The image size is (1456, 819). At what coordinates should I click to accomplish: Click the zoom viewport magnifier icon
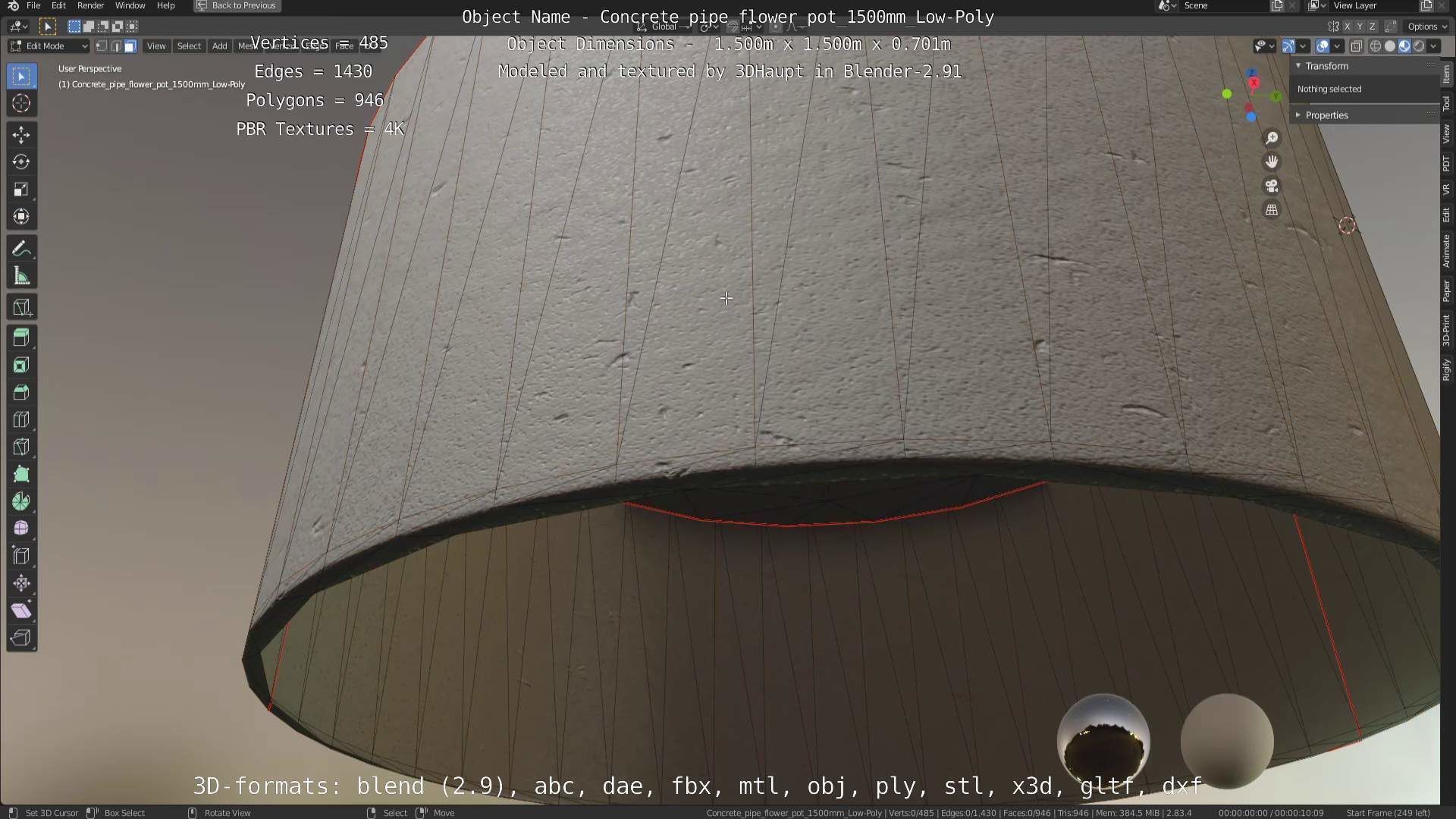[x=1272, y=138]
